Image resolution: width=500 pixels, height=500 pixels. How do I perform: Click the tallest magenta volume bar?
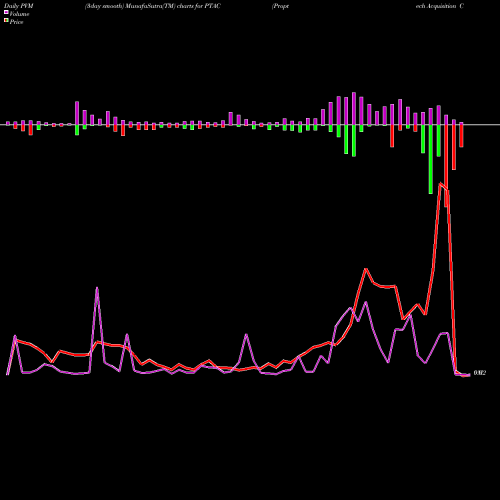coord(354,109)
